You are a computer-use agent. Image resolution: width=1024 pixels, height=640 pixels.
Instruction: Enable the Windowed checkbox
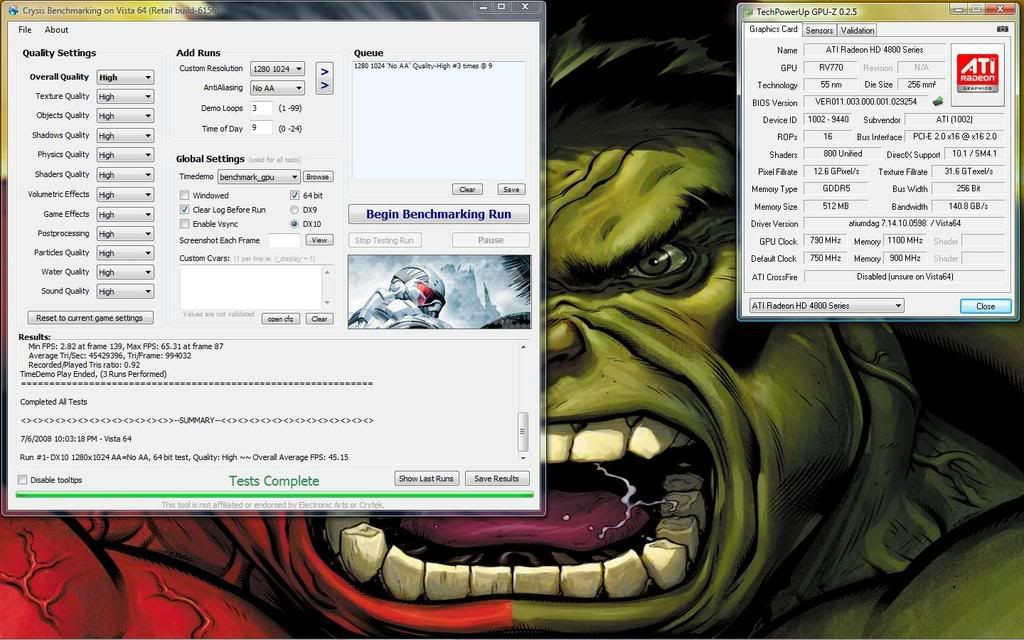184,195
